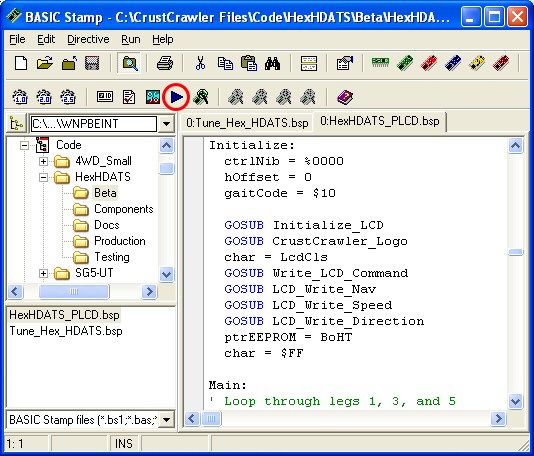Click folder tree scroll down arrow
The height and width of the screenshot is (456, 534).
pyautogui.click(x=167, y=274)
